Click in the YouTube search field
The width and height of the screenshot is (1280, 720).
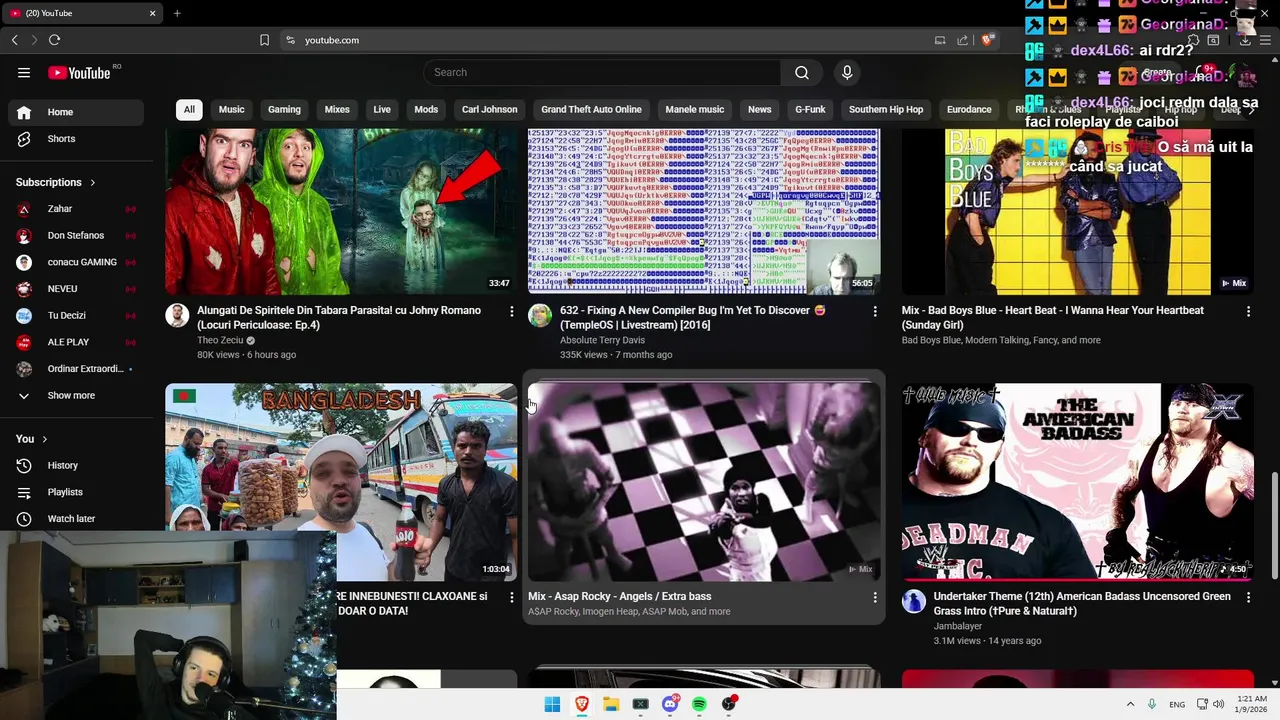coord(602,72)
